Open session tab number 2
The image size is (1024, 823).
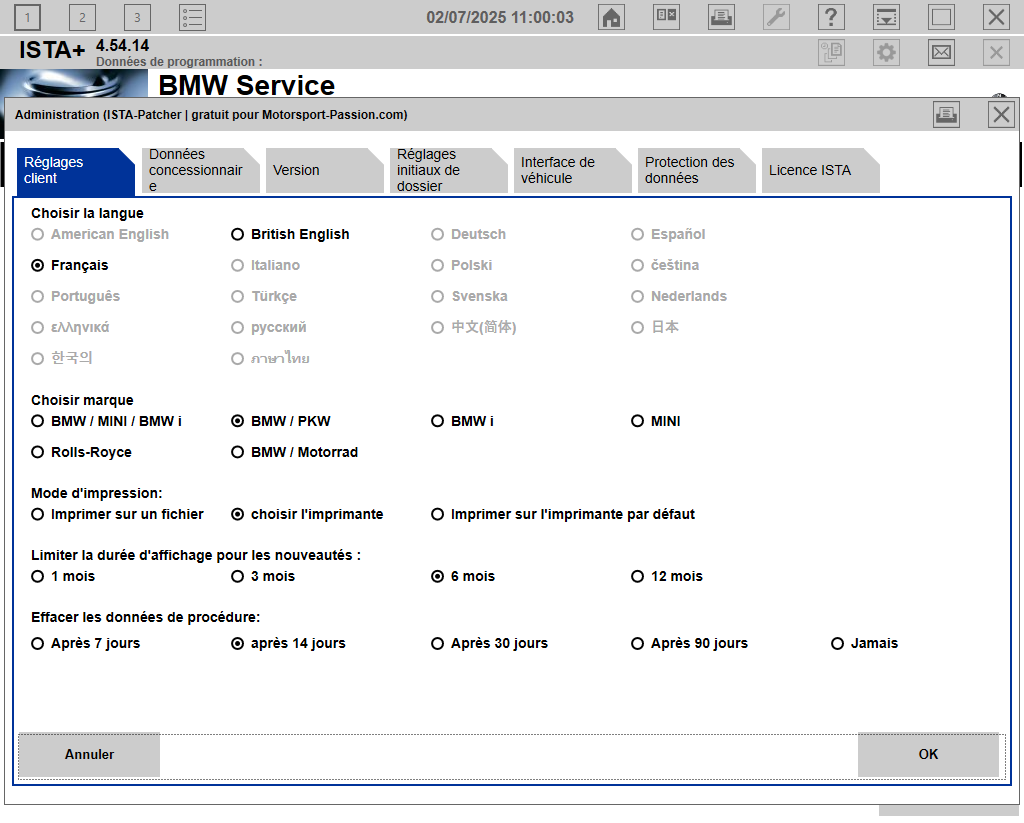(82, 18)
